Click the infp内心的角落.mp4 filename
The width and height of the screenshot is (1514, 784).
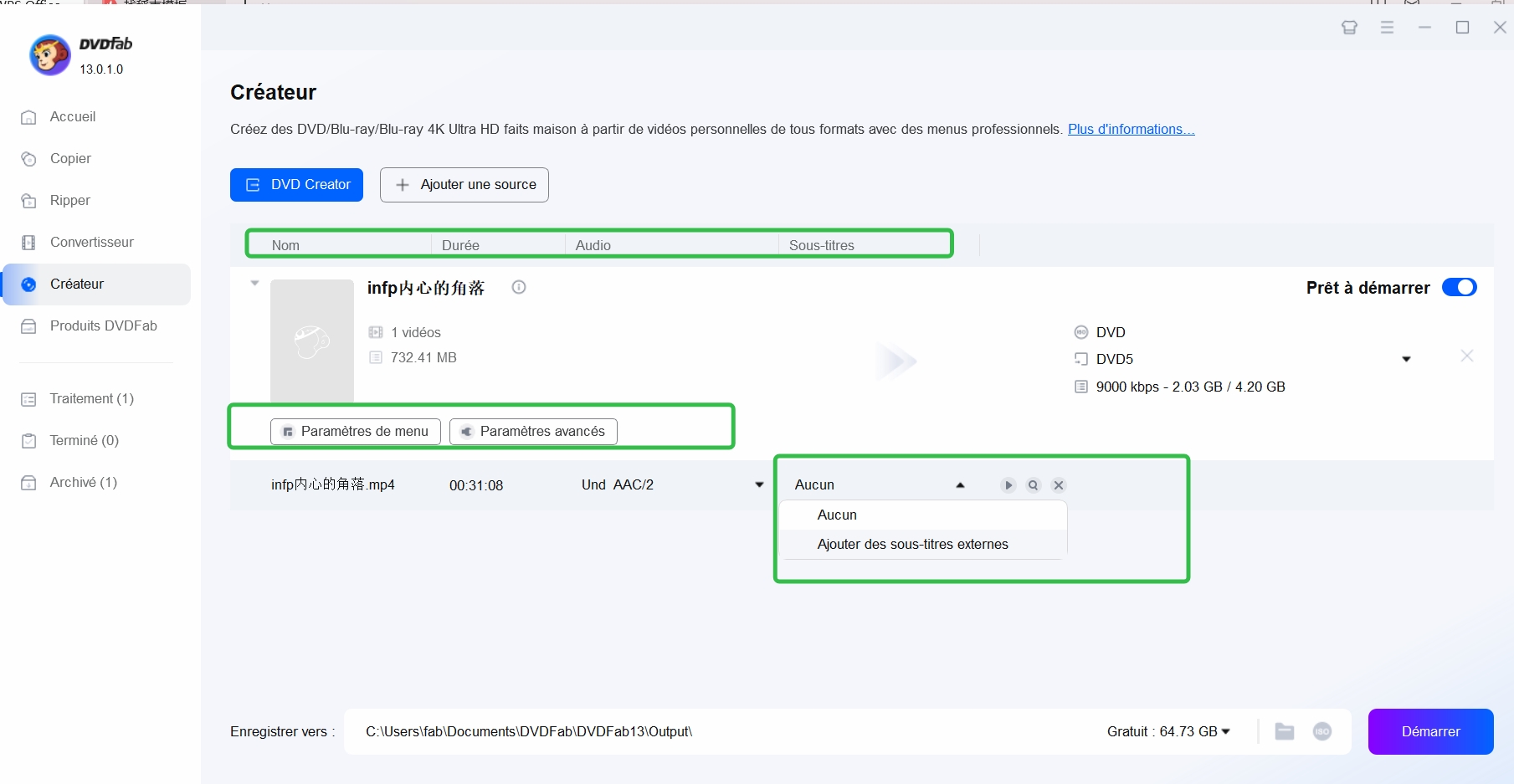pos(332,485)
